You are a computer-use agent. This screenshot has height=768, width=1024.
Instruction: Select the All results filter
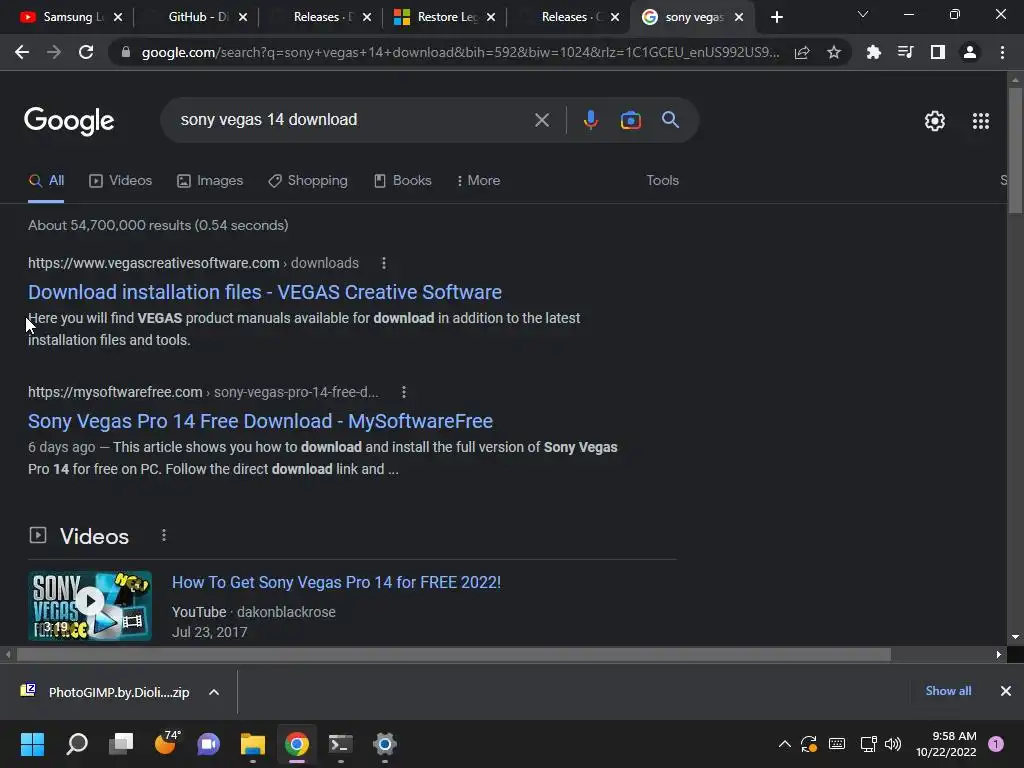46,181
